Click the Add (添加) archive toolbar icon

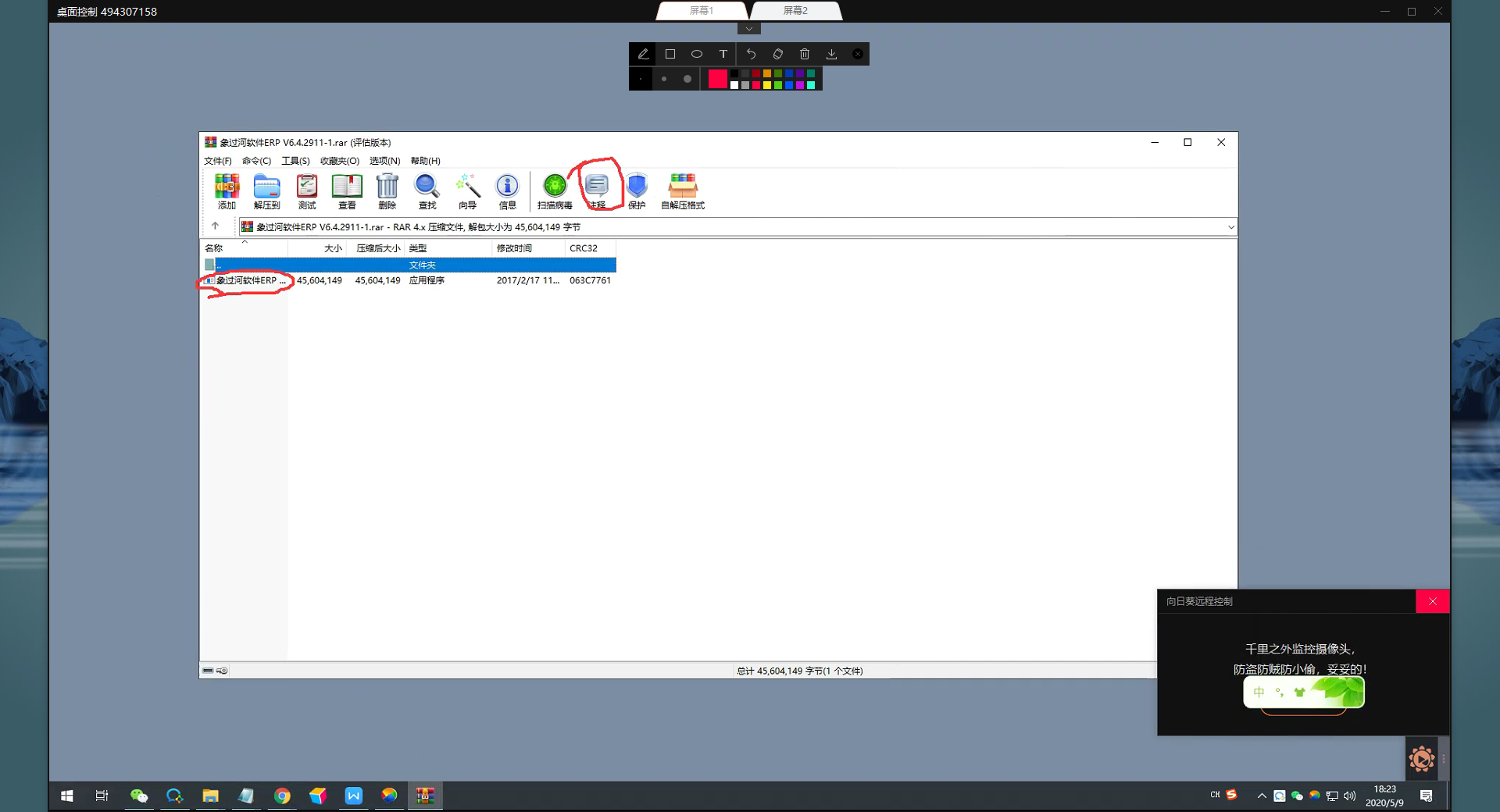(227, 191)
